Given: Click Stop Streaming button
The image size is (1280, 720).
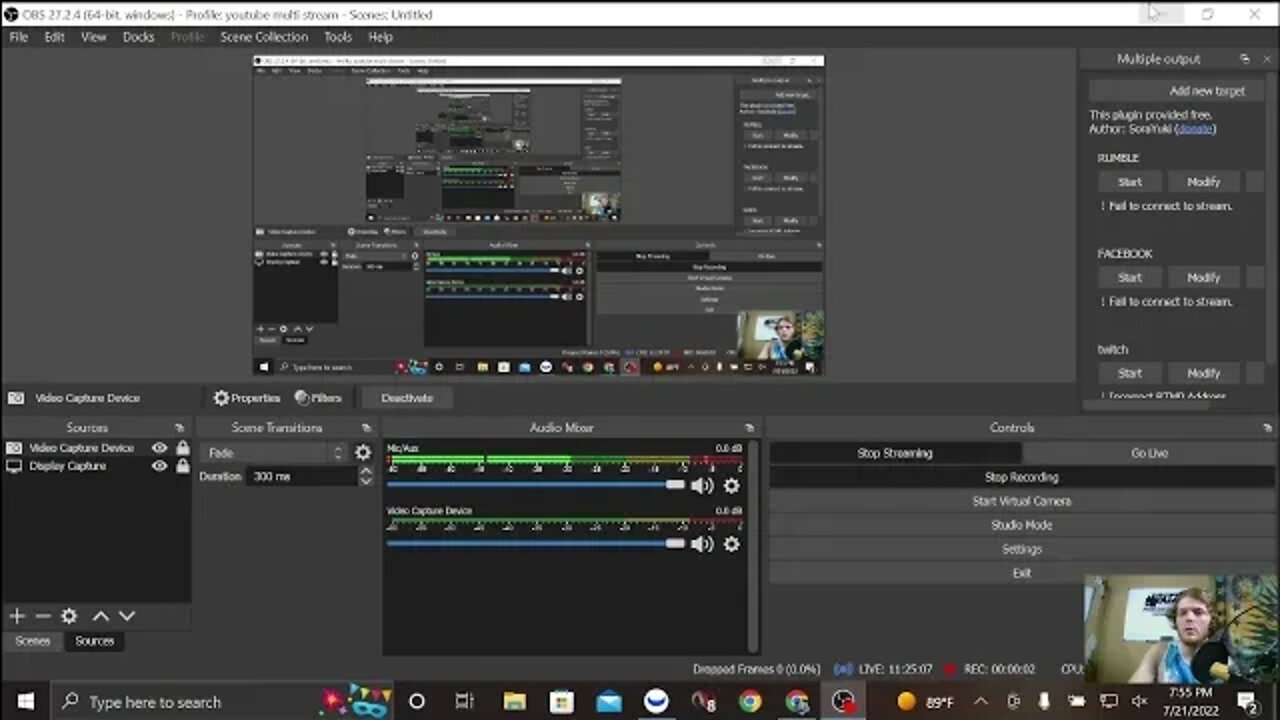Looking at the screenshot, I should pyautogui.click(x=895, y=453).
